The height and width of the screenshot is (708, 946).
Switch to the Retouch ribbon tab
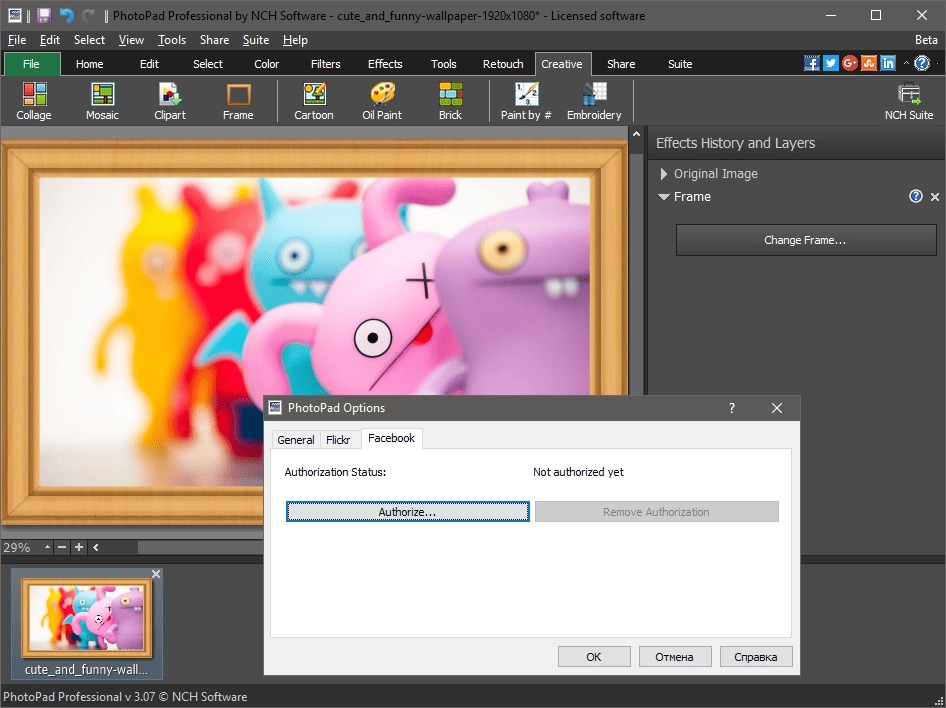click(x=503, y=64)
